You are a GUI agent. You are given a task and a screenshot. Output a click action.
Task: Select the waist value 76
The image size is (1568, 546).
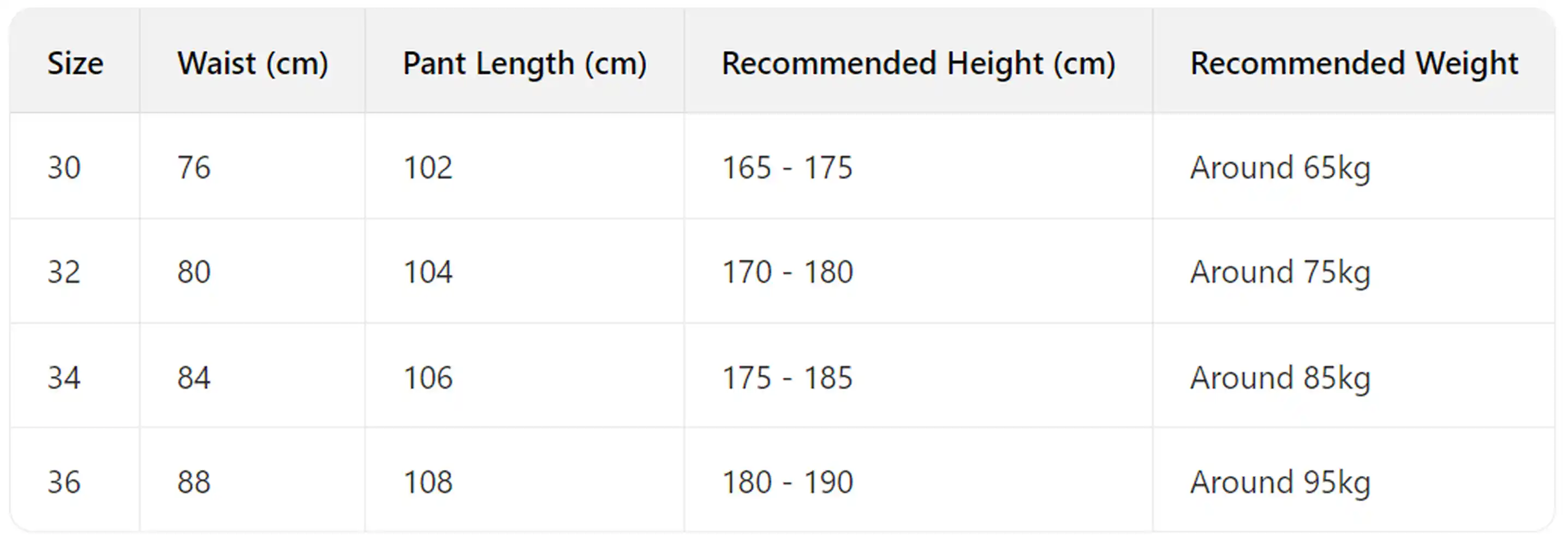click(194, 168)
